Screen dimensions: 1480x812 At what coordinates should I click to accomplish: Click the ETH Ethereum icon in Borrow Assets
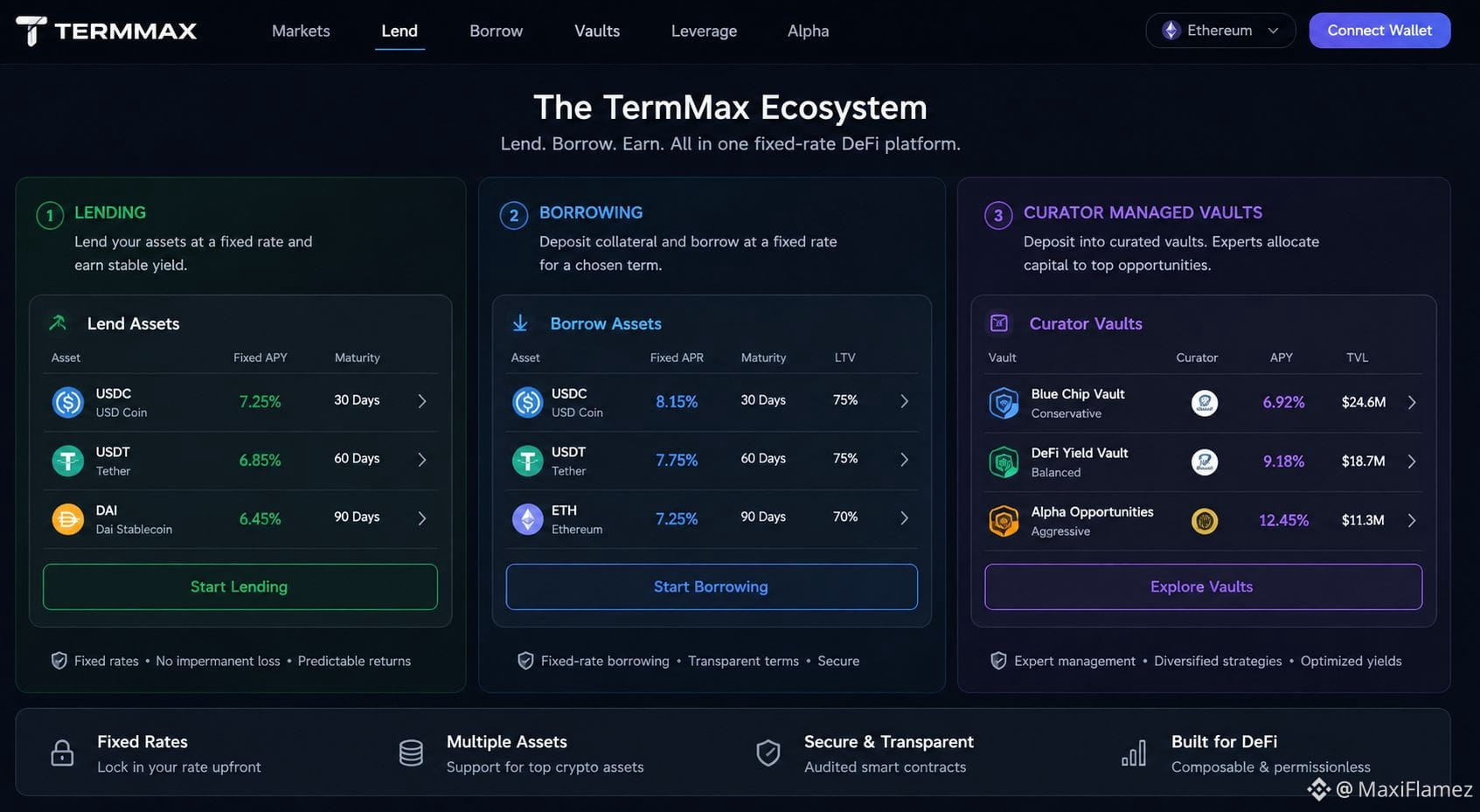tap(527, 519)
